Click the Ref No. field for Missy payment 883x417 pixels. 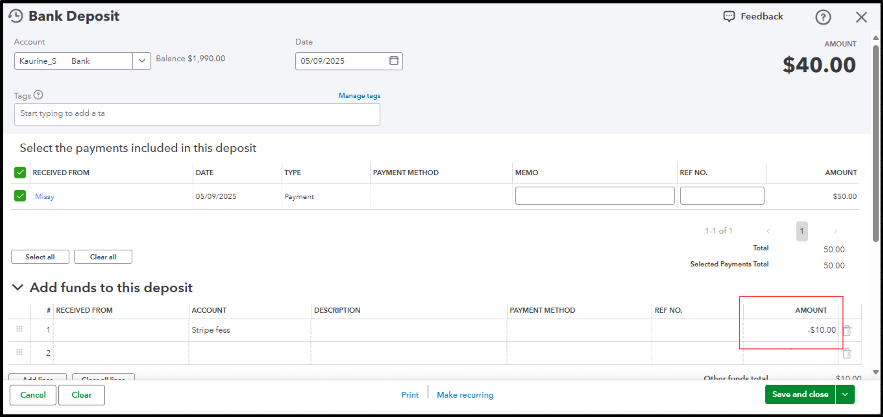coord(722,196)
